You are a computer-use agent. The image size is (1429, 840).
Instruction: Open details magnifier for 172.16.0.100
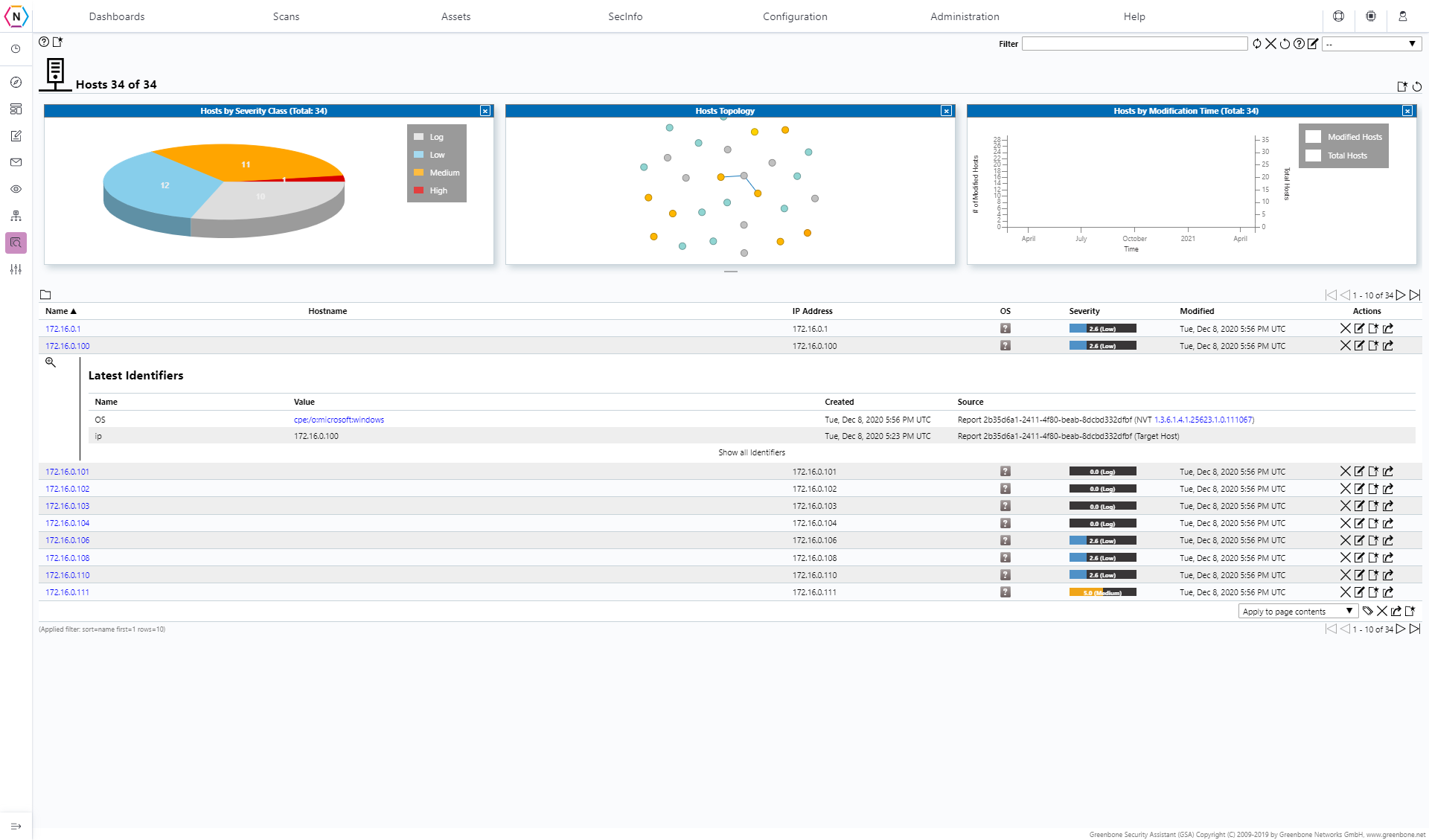(51, 362)
